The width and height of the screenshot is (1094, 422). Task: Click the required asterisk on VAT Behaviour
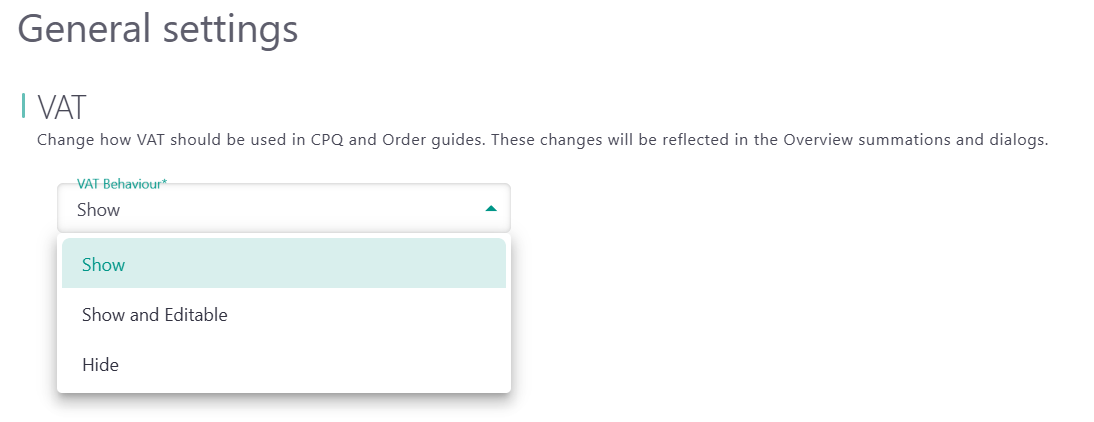click(164, 184)
